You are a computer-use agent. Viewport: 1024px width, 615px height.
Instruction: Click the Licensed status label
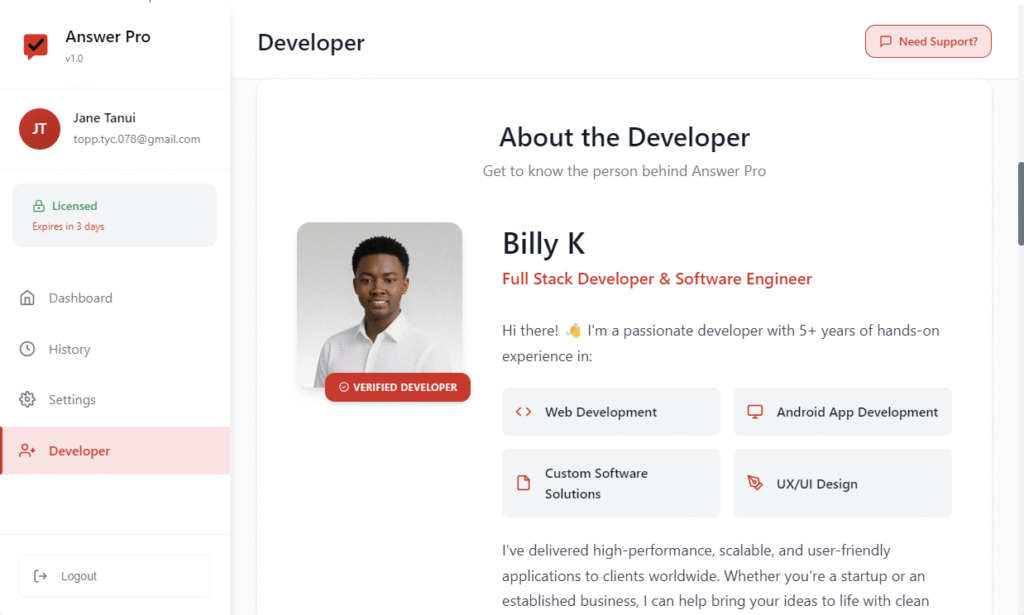point(74,206)
